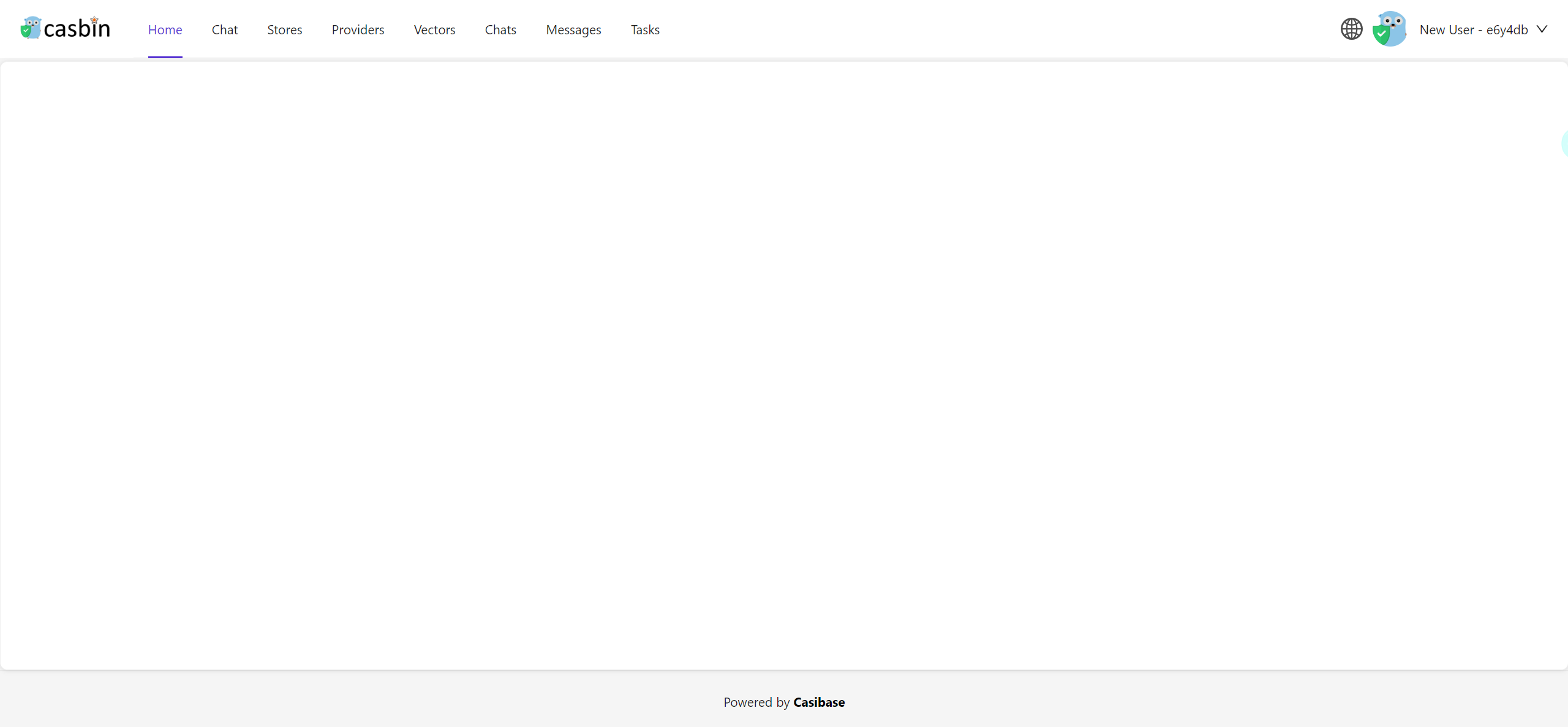Expand the user menu chevron arrow

[x=1542, y=29]
